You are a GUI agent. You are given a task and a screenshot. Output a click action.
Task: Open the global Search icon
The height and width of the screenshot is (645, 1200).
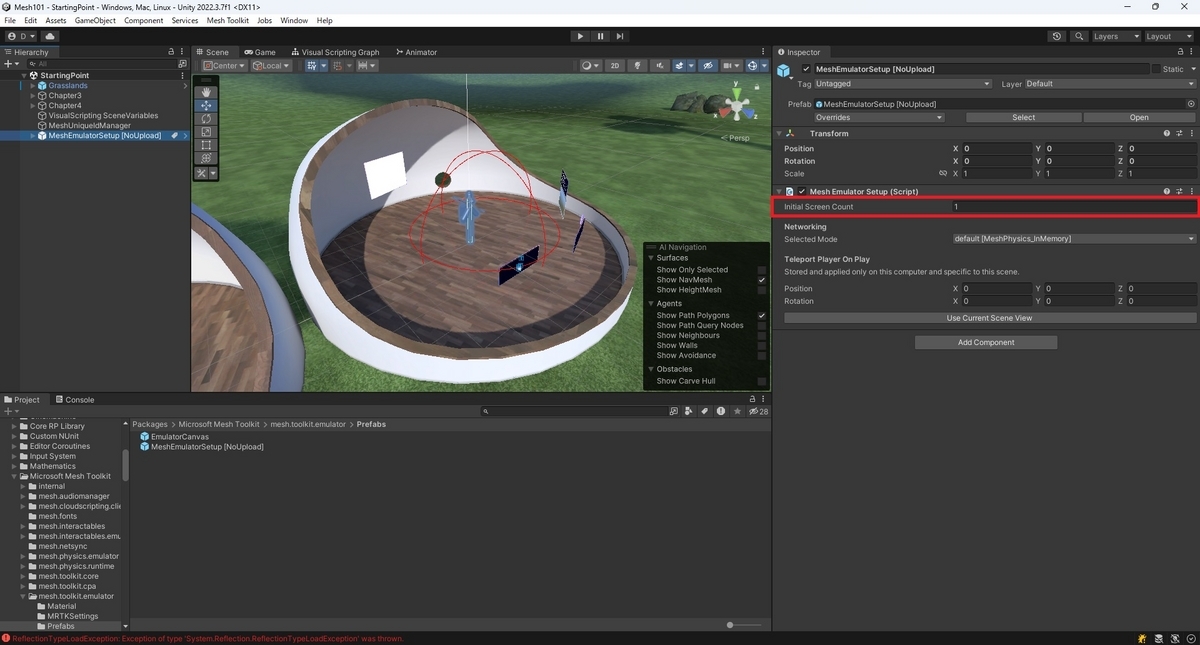coord(1079,36)
